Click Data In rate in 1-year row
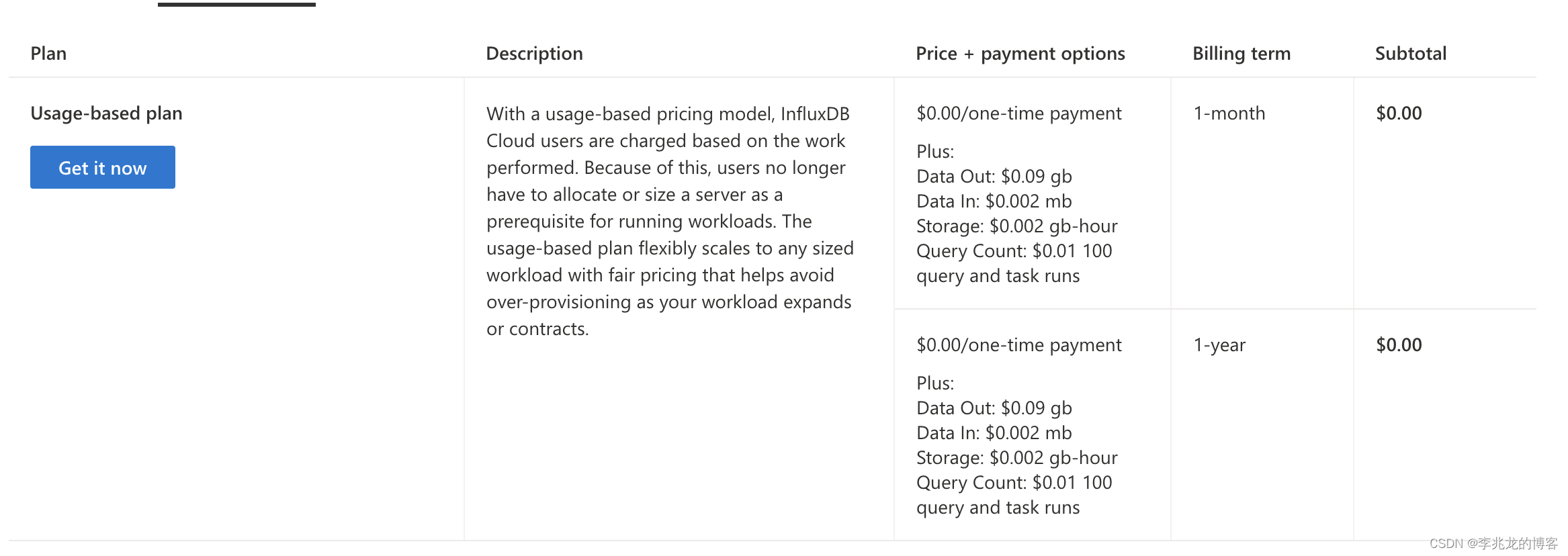The image size is (1568, 556). point(994,432)
